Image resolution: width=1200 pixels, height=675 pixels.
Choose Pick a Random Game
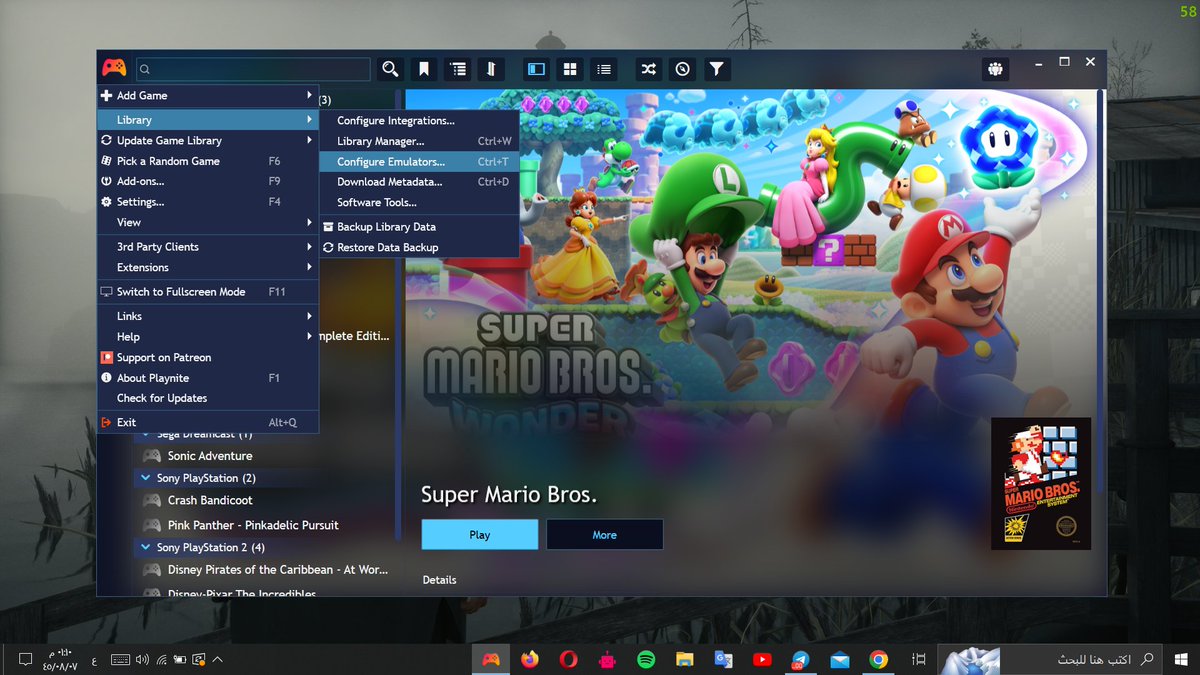click(208, 161)
